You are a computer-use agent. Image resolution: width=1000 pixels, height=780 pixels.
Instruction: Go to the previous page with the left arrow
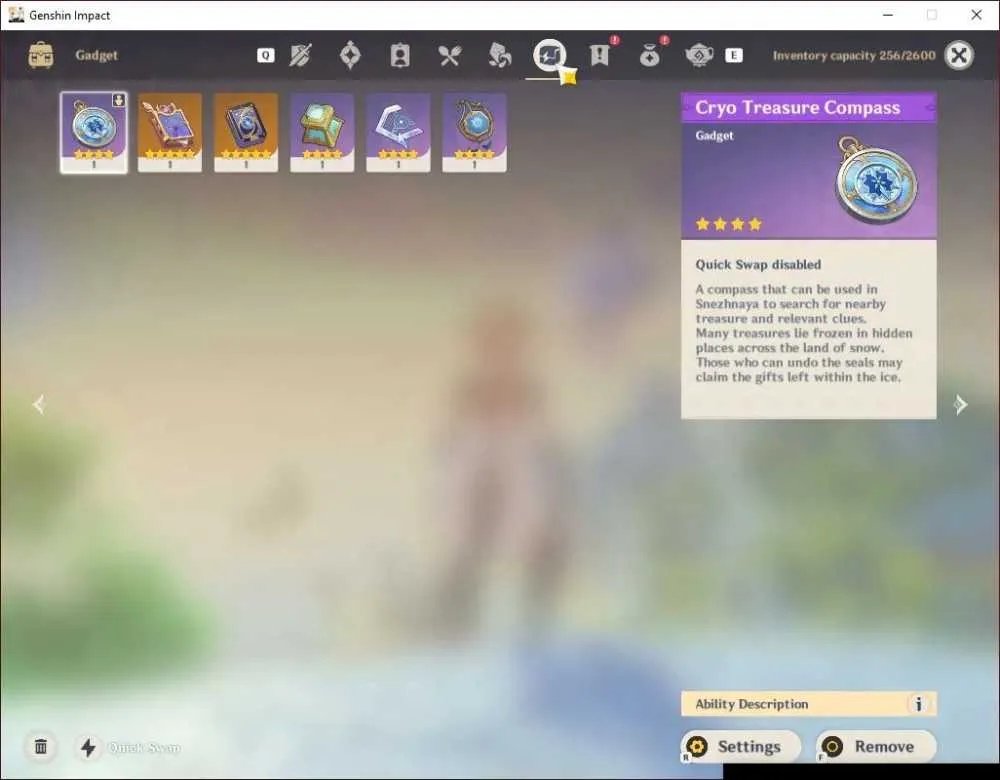(39, 404)
